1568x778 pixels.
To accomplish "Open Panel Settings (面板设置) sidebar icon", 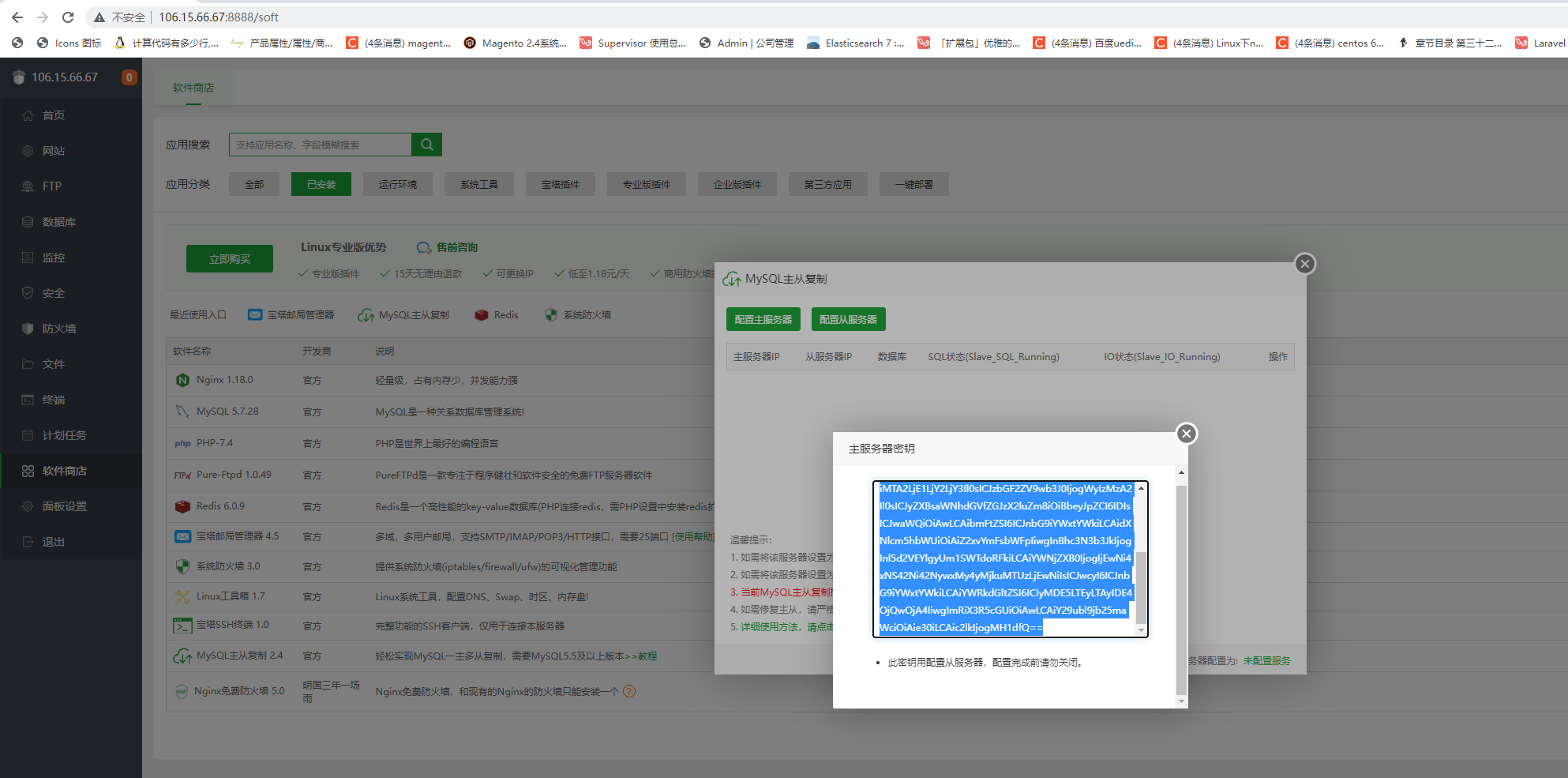I will (28, 506).
